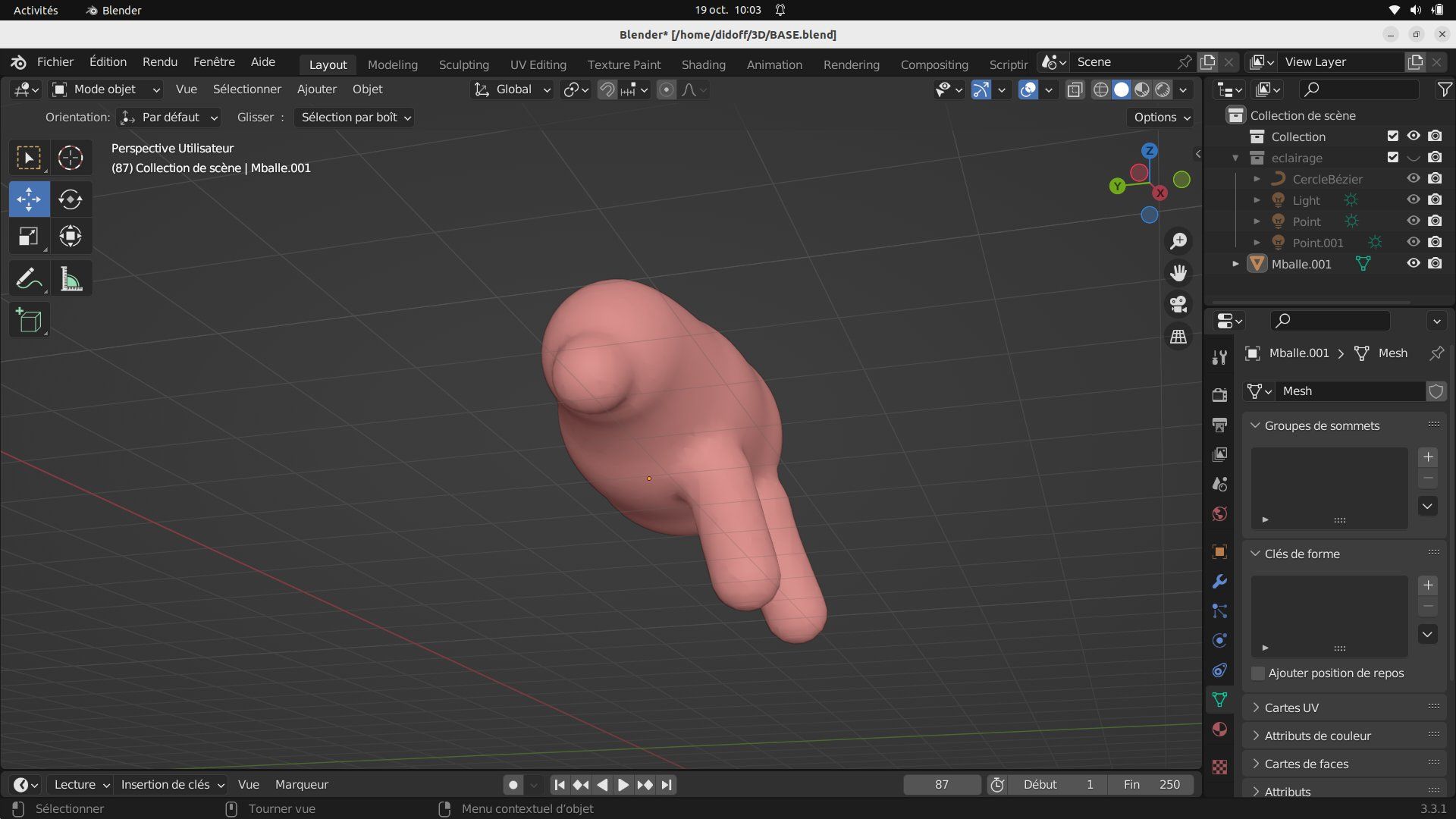Pick the Transform tool
Image resolution: width=1456 pixels, height=819 pixels.
click(71, 237)
